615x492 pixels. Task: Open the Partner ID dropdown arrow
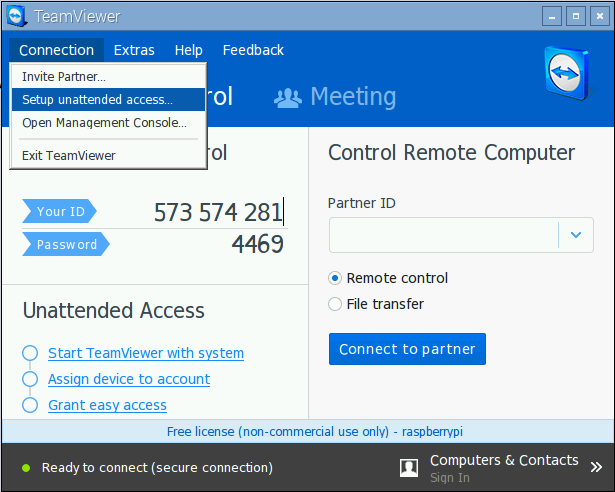pos(575,235)
